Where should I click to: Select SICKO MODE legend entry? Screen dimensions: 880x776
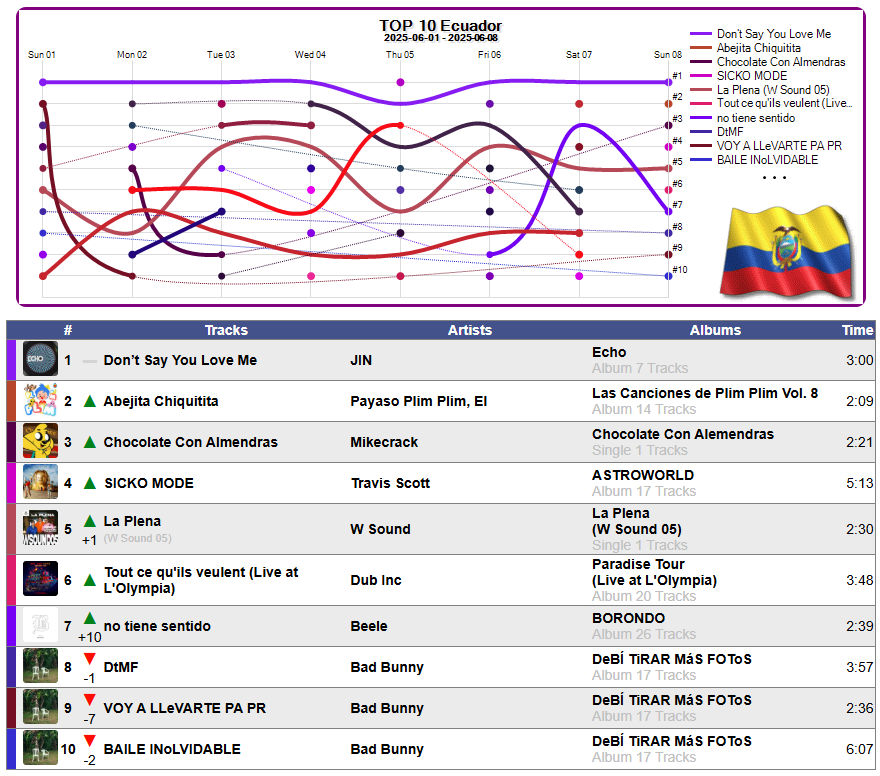[x=739, y=76]
